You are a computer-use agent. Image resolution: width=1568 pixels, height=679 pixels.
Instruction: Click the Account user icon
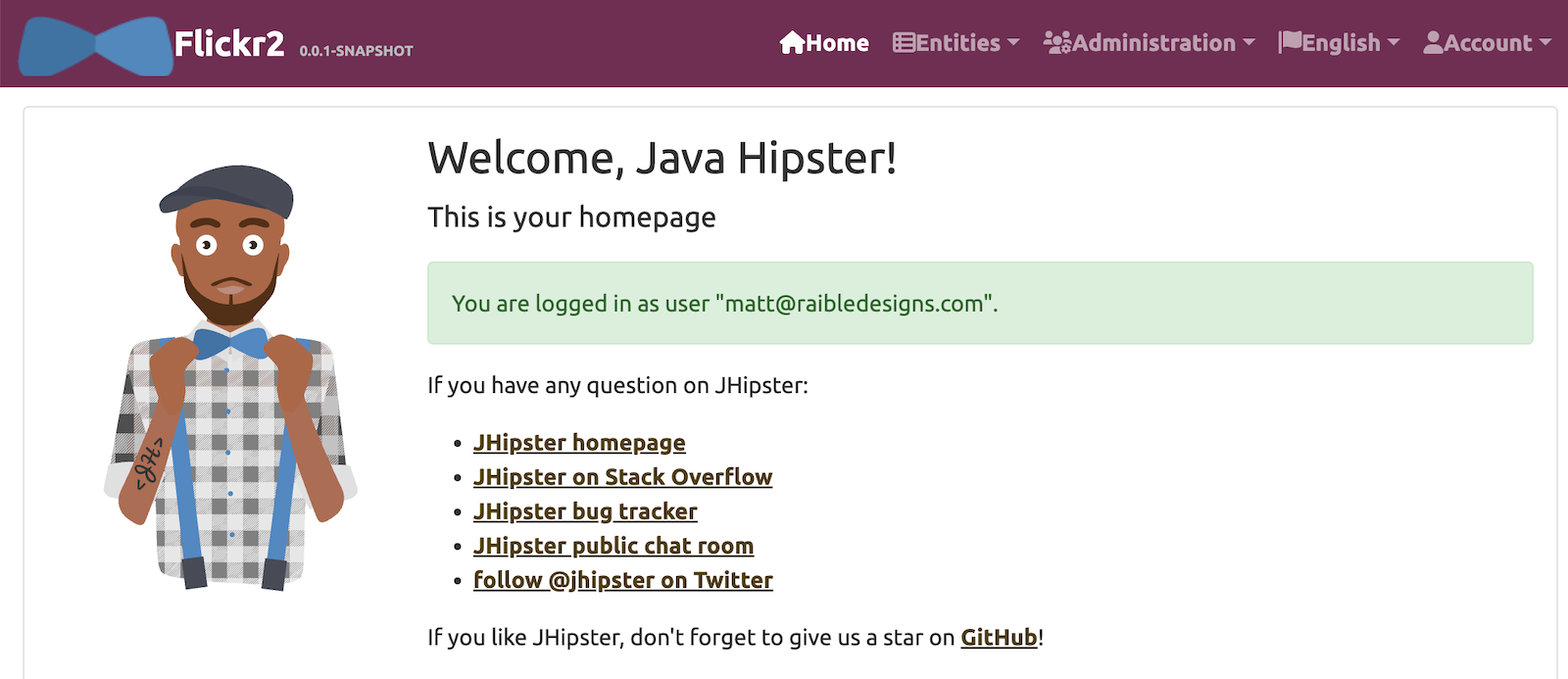click(1433, 43)
